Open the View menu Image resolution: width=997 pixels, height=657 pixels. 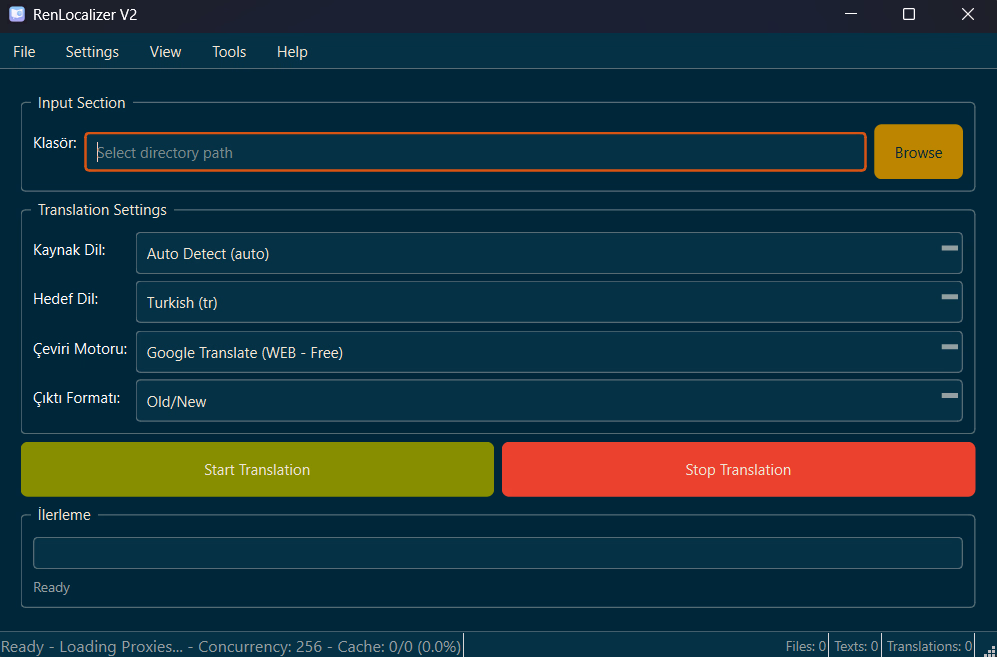(x=165, y=52)
